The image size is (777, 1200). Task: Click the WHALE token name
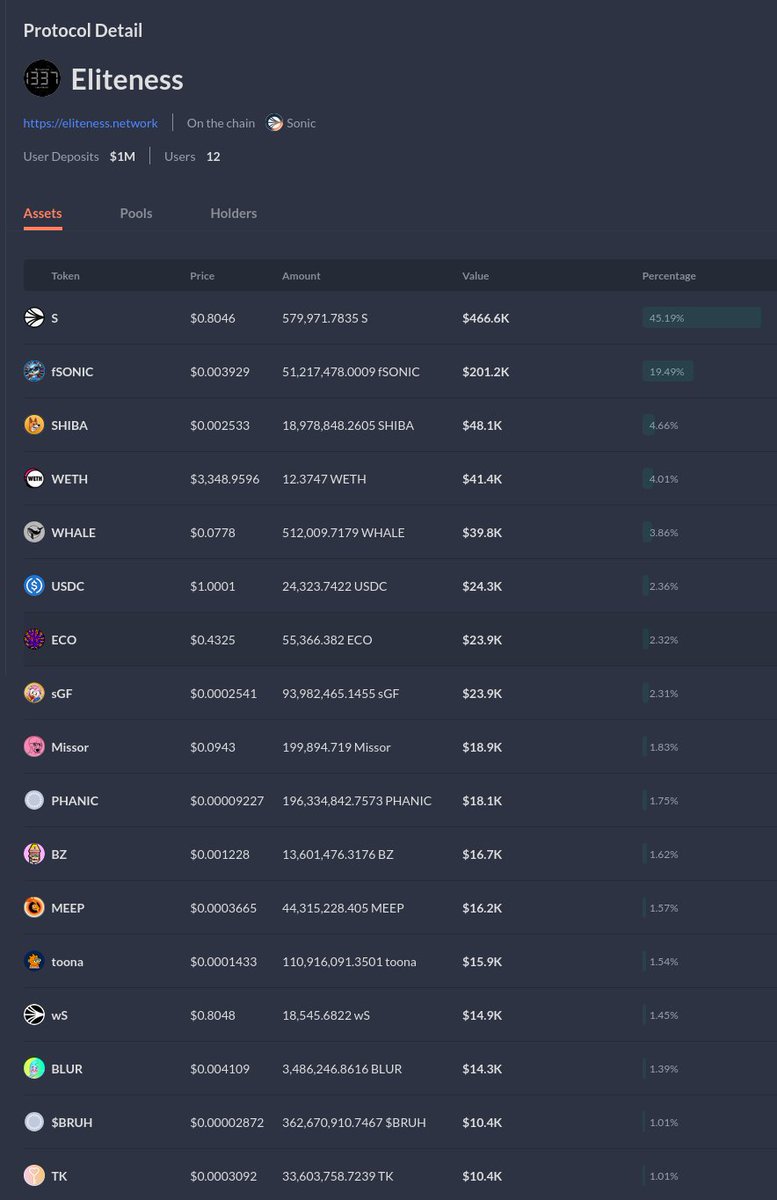point(74,533)
